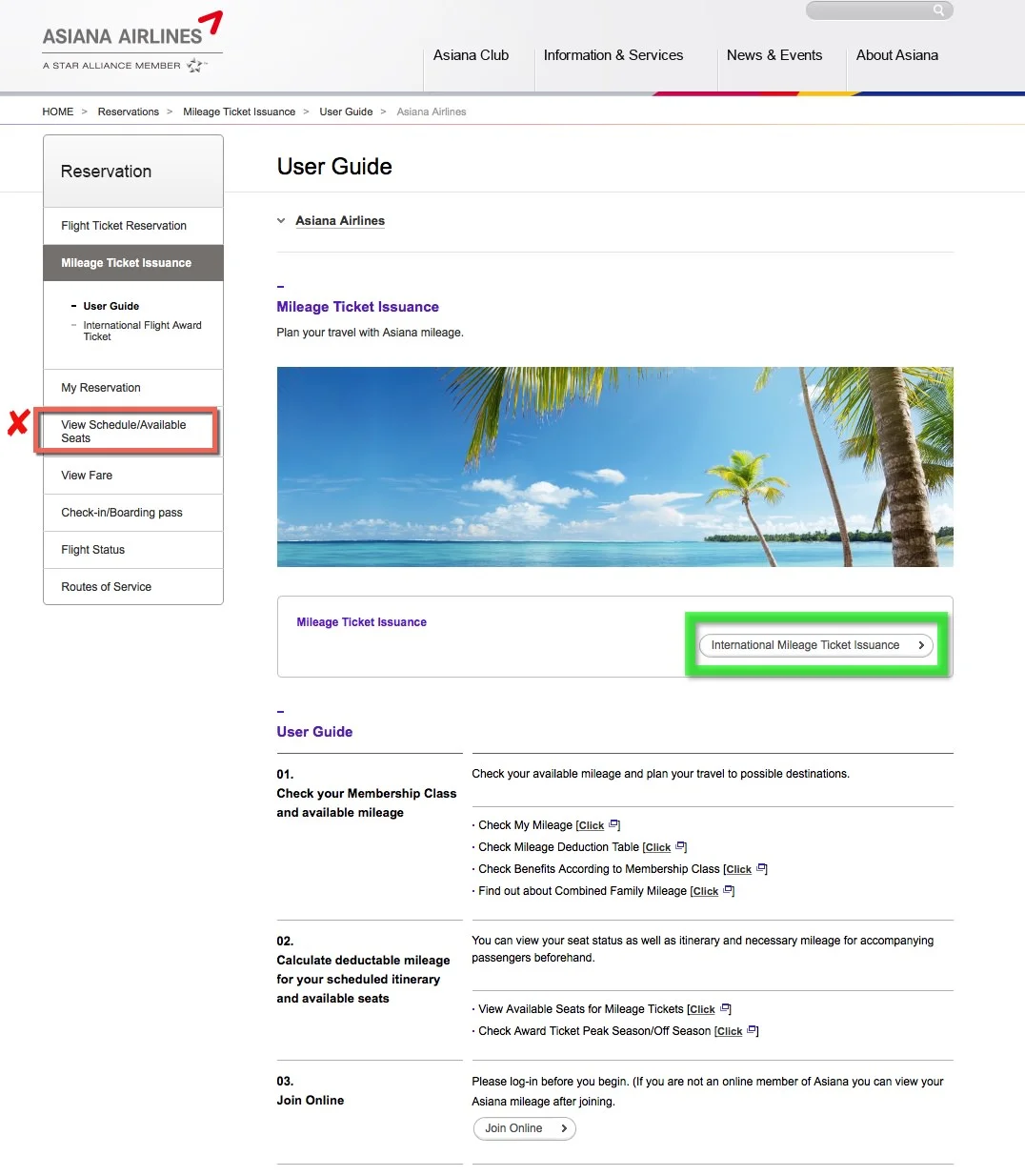Click new-window icon beside View Available Seats
This screenshot has height=1176, width=1025.
[x=725, y=1008]
